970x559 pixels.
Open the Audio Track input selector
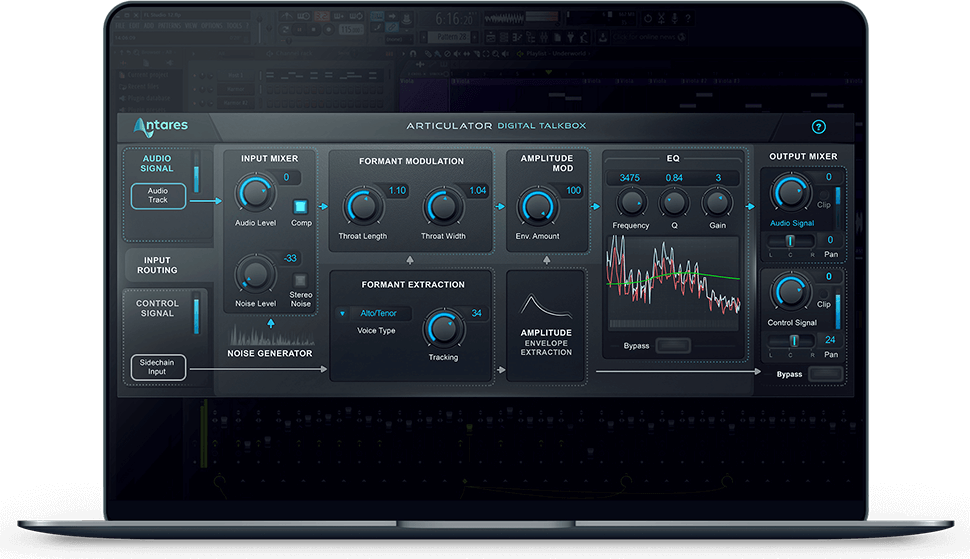pyautogui.click(x=158, y=195)
